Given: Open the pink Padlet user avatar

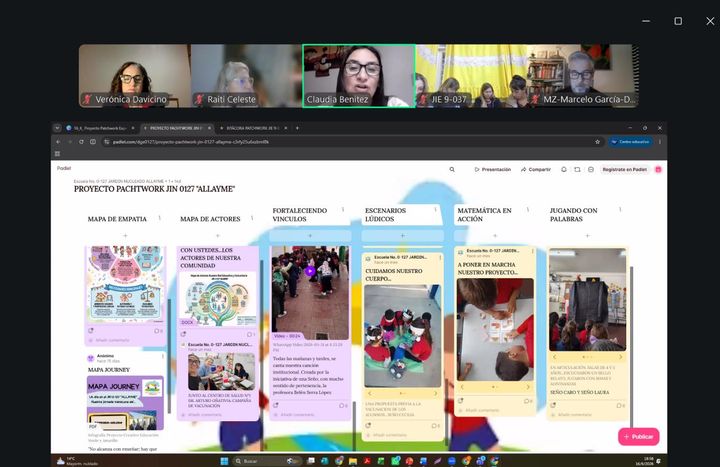Looking at the screenshot, I should (x=658, y=169).
